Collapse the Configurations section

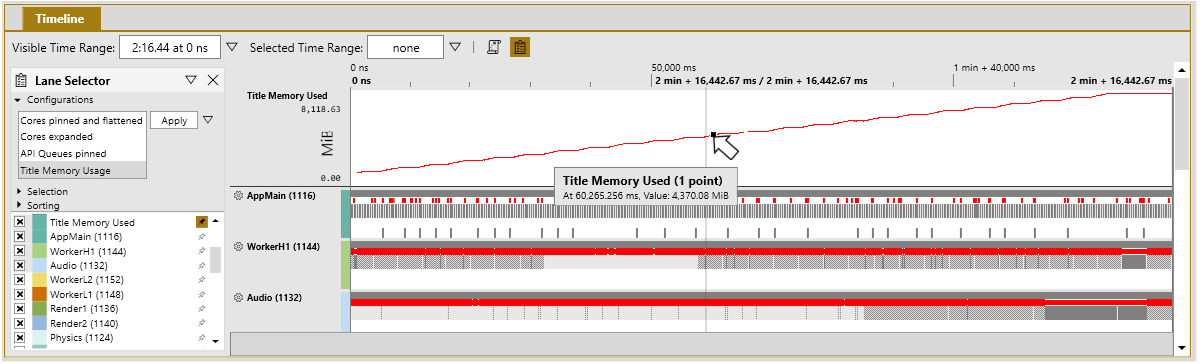coord(18,100)
